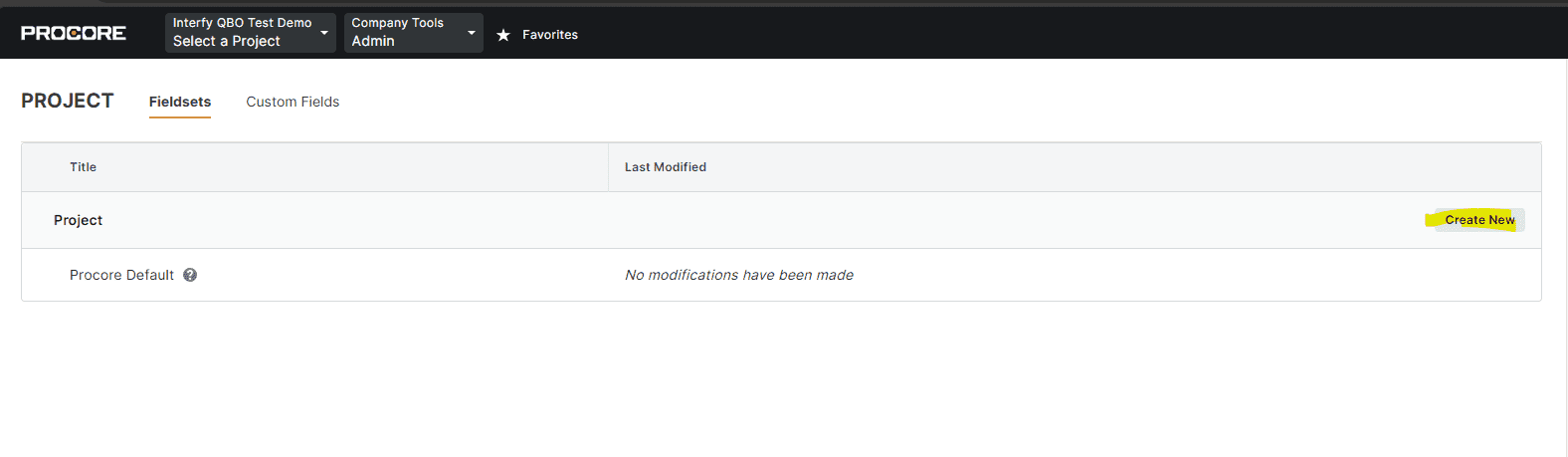The image size is (1568, 457).
Task: Click the Last Modified column header
Action: pyautogui.click(x=666, y=167)
